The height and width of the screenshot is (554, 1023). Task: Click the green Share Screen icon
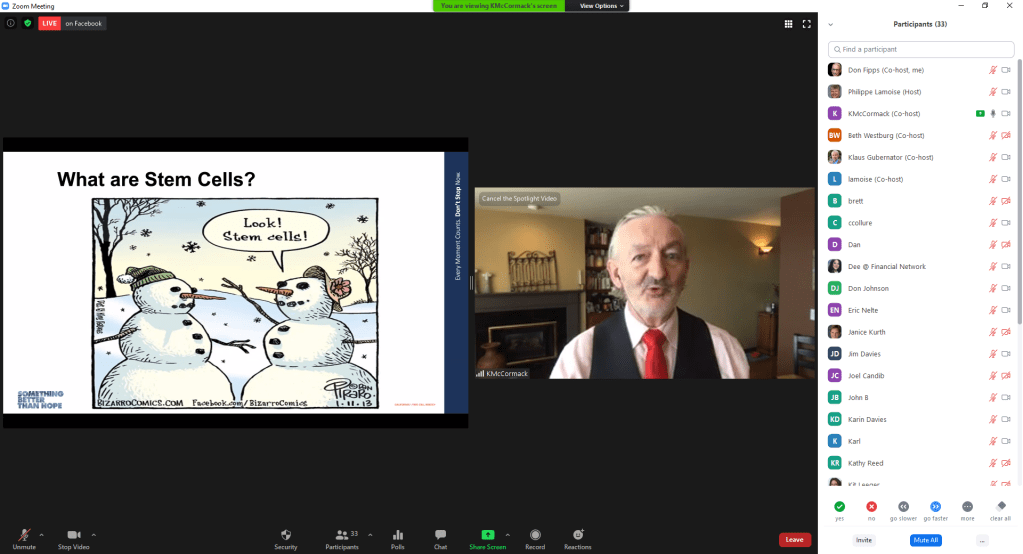(x=487, y=535)
